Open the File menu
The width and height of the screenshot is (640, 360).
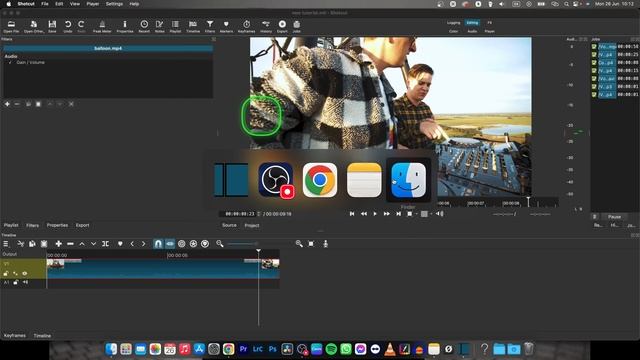click(45, 4)
